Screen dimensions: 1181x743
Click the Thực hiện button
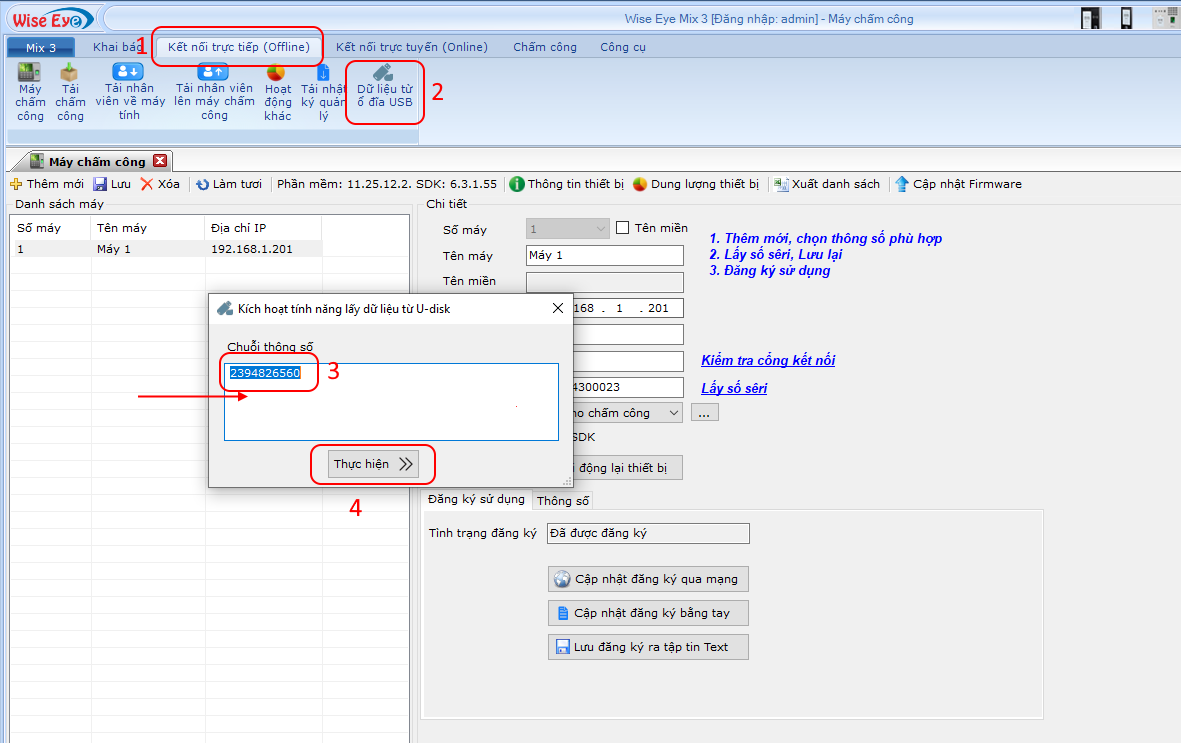[373, 464]
